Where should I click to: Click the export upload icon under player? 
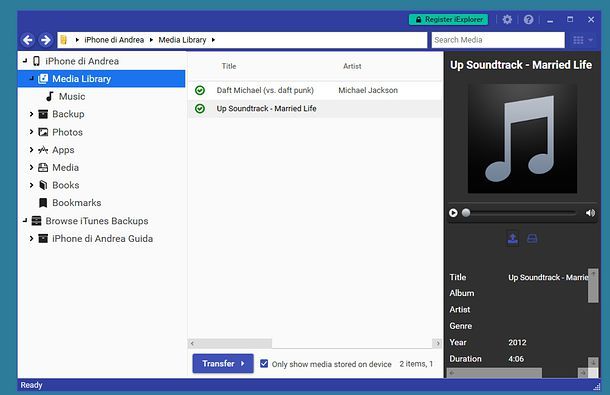pos(513,238)
